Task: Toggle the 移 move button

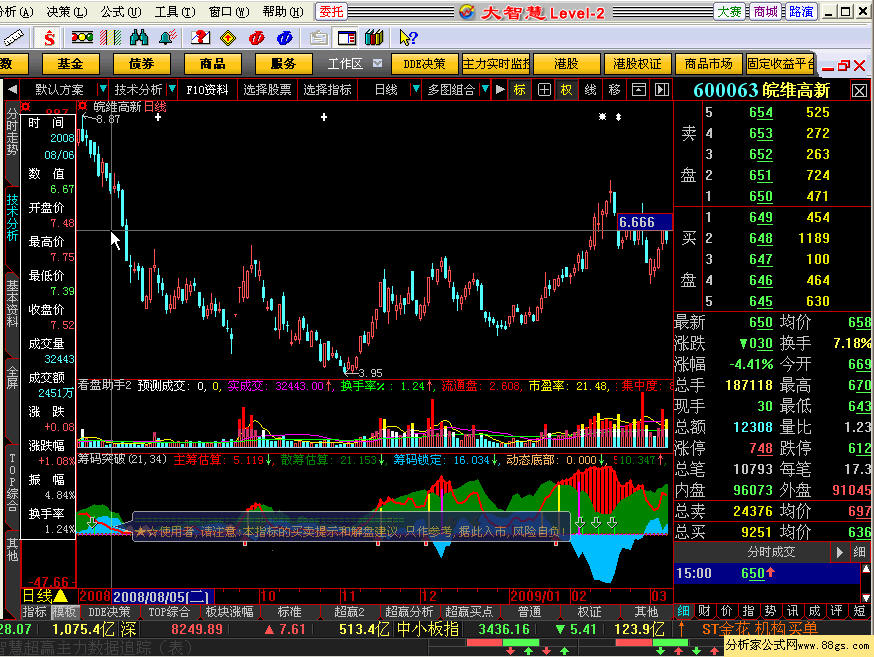Action: [x=614, y=90]
